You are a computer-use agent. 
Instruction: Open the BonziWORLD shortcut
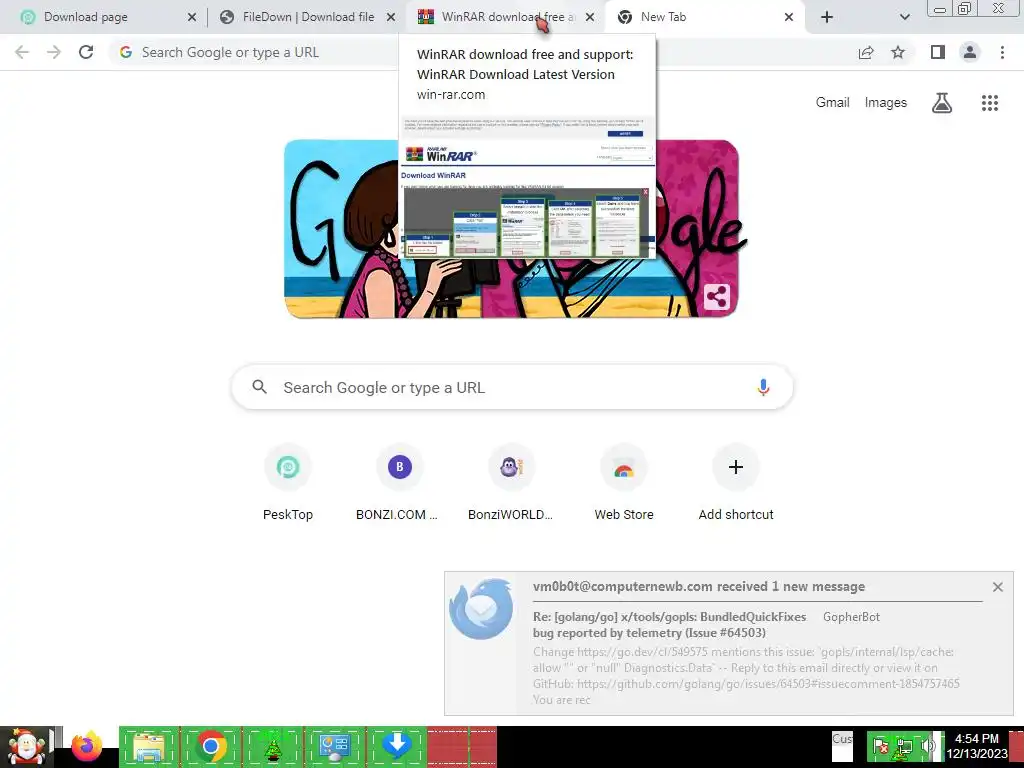(511, 481)
